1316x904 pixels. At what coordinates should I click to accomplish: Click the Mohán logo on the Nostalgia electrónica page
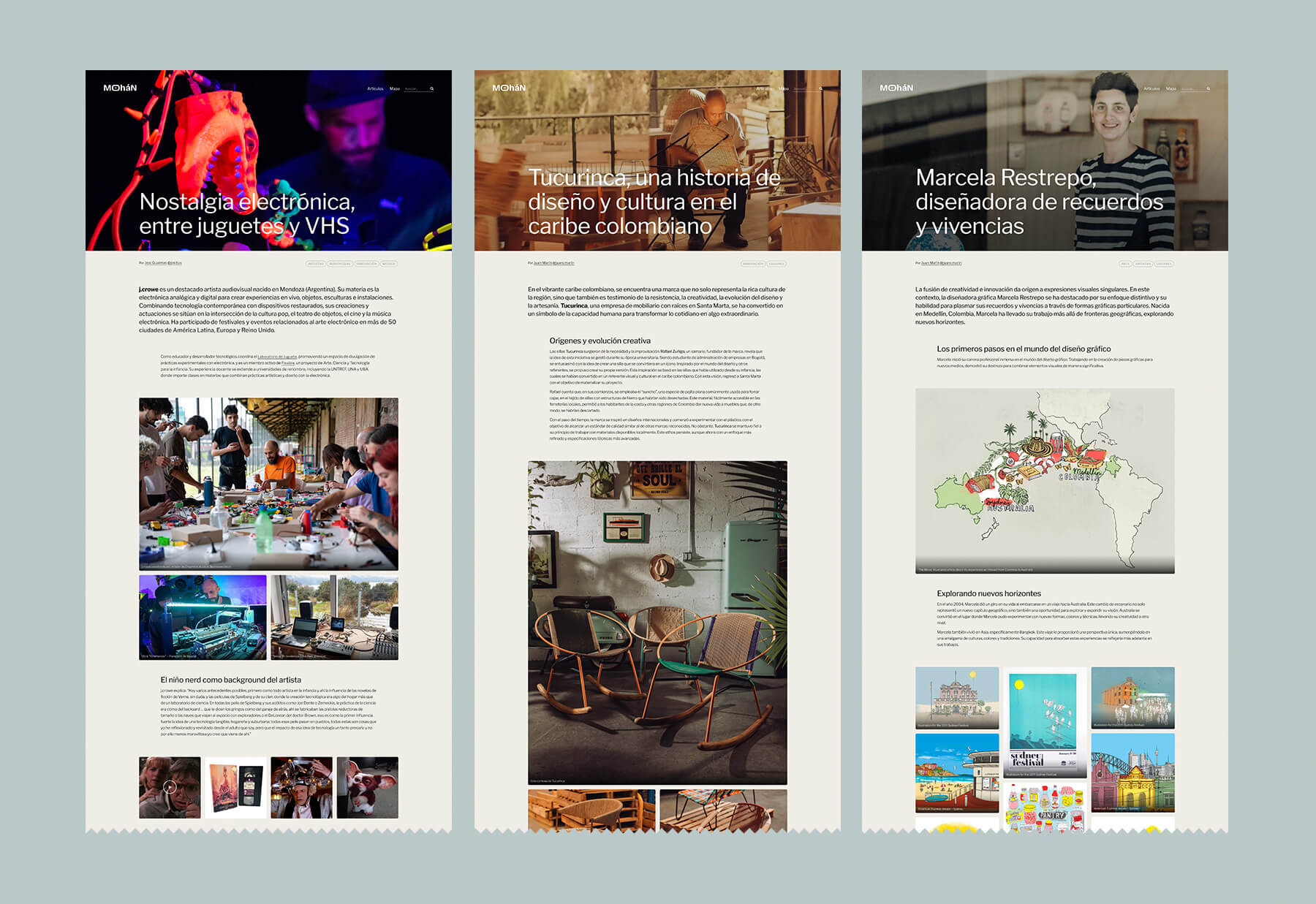pyautogui.click(x=120, y=88)
